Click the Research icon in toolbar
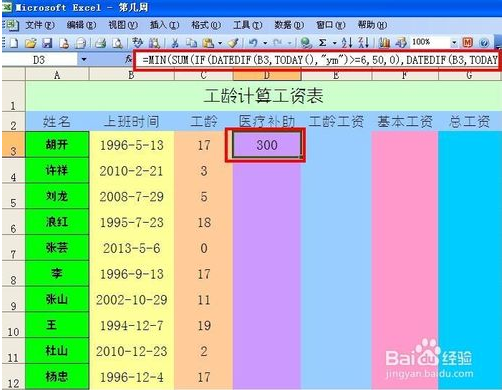The image size is (503, 390). click(154, 43)
